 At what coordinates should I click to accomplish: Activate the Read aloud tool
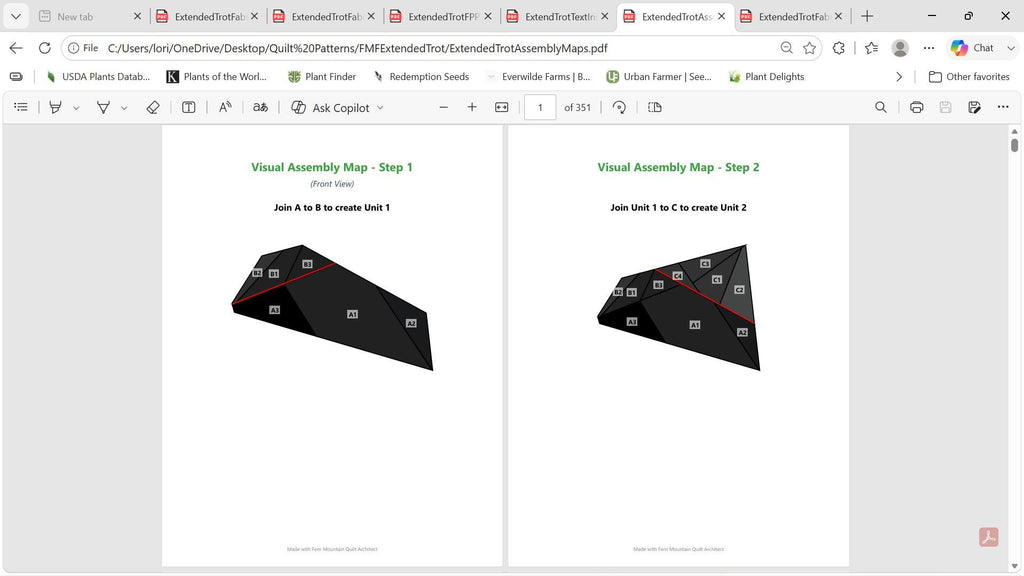[225, 107]
